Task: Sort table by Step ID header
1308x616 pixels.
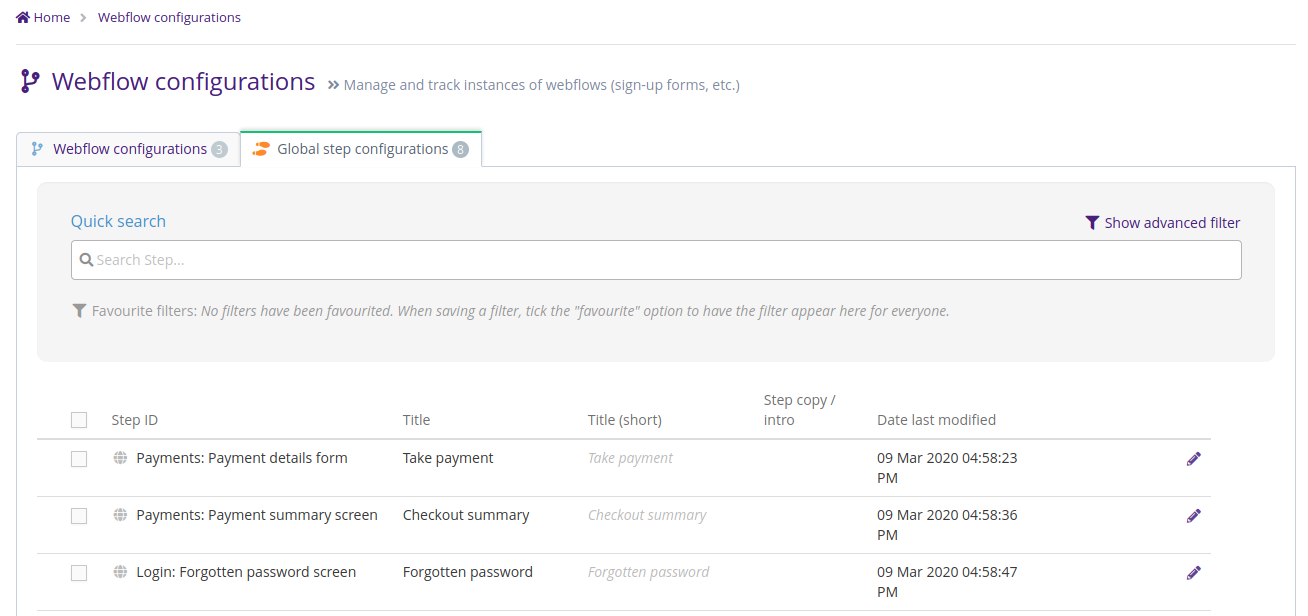Action: 134,420
